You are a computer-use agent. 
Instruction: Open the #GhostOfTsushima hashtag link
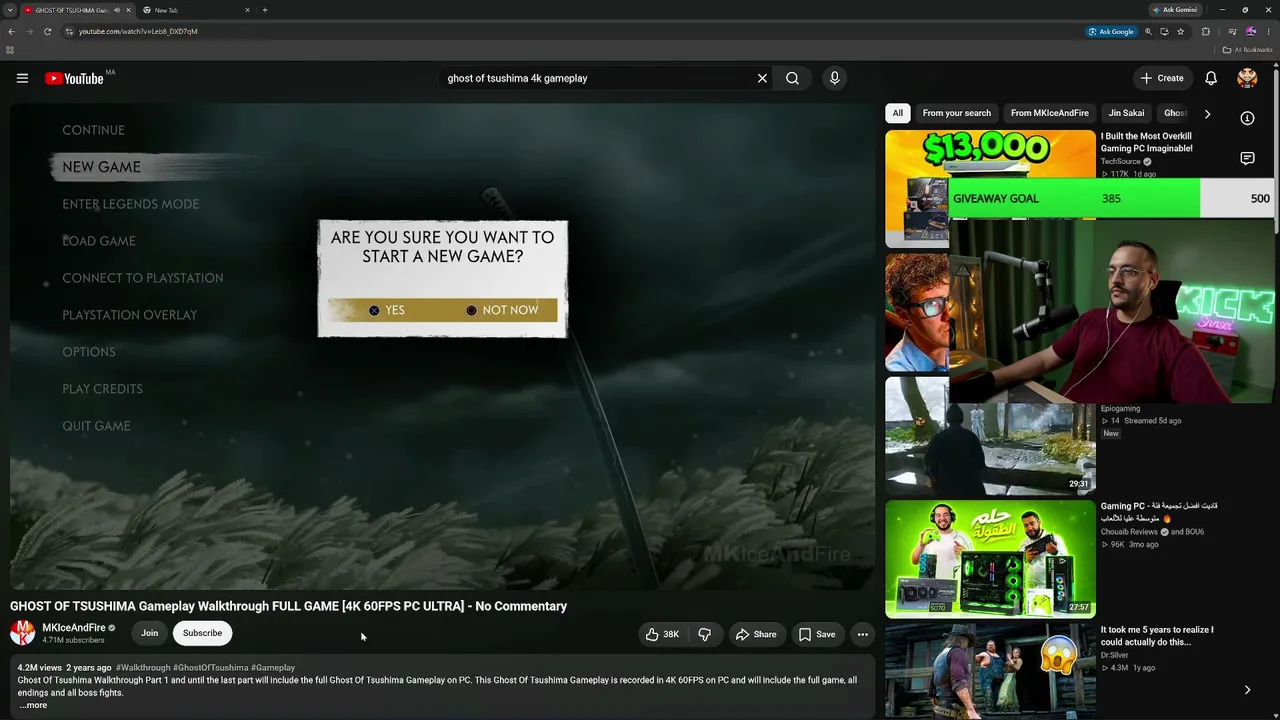[x=210, y=668]
